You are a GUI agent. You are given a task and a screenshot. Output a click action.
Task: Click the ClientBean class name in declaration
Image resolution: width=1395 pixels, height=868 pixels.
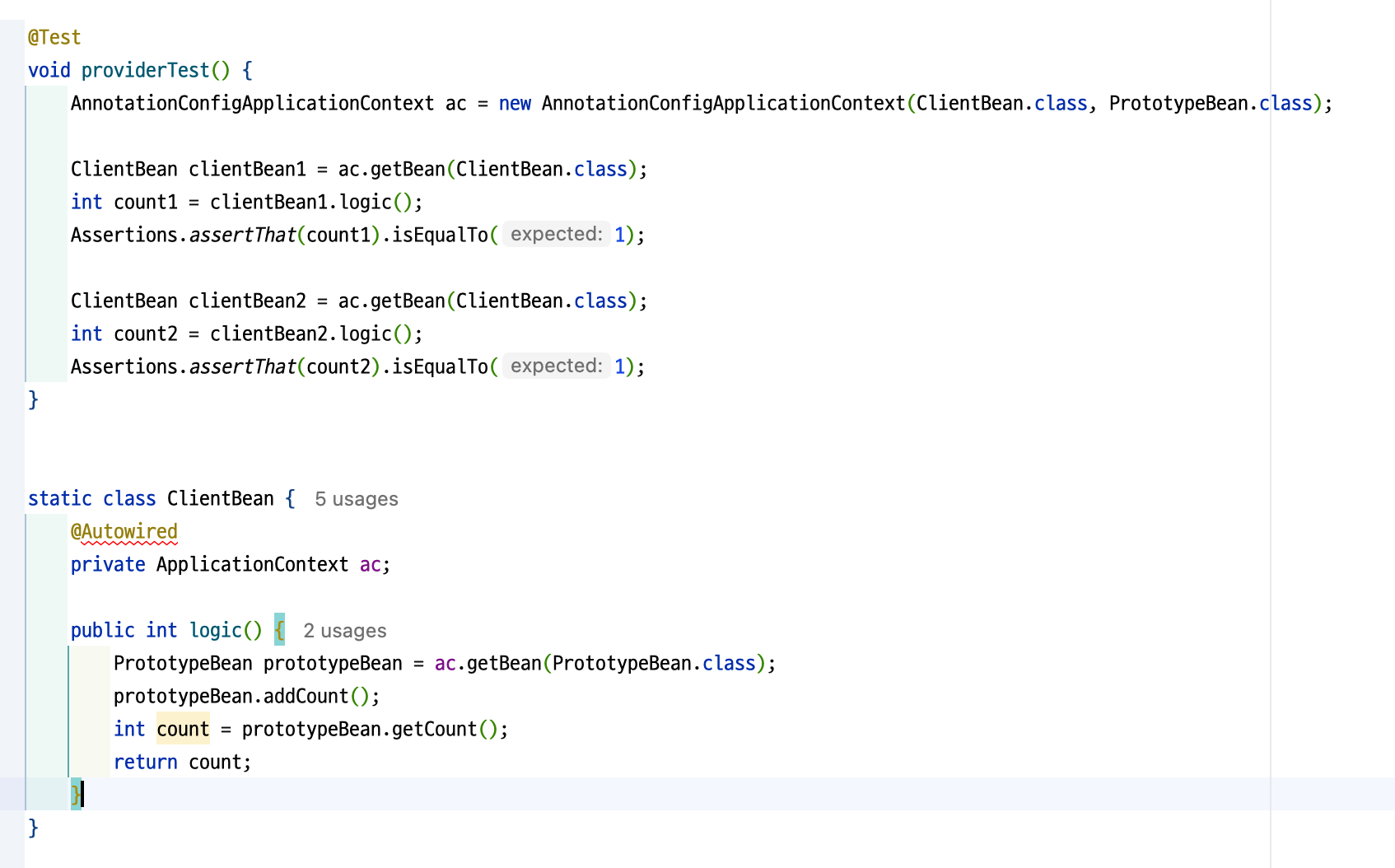click(221, 499)
